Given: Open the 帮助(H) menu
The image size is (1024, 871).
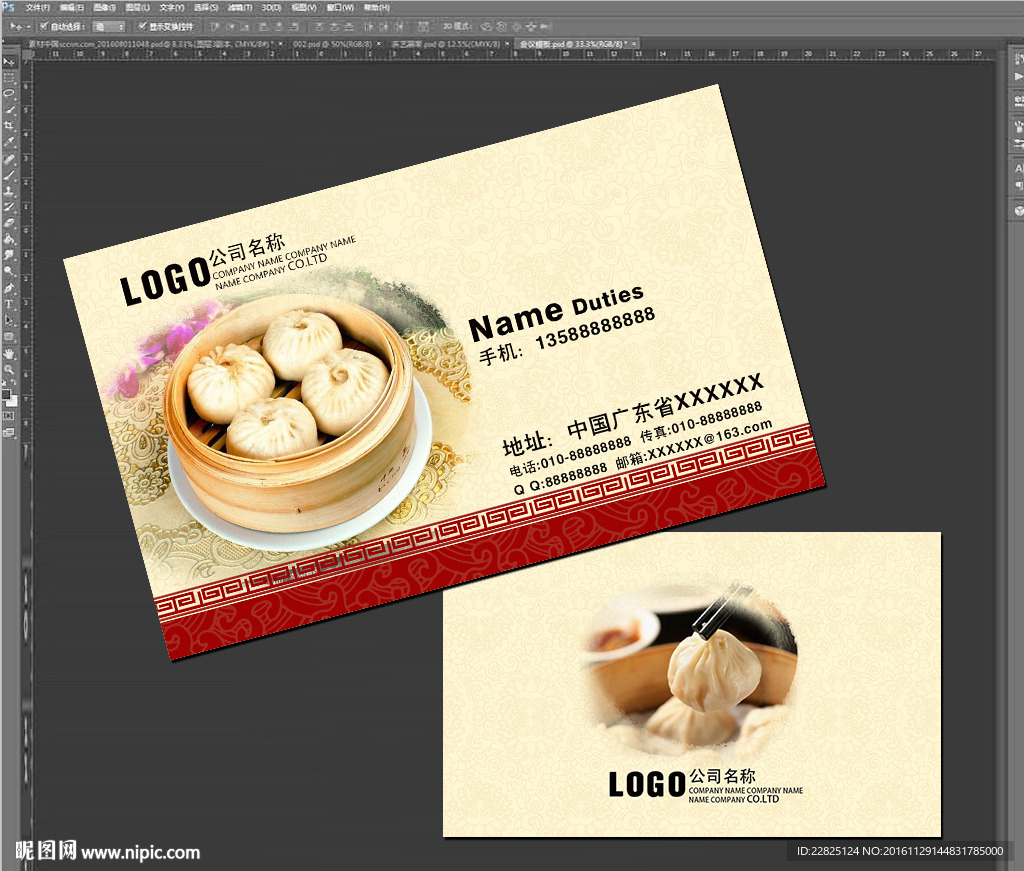Looking at the screenshot, I should [x=376, y=7].
